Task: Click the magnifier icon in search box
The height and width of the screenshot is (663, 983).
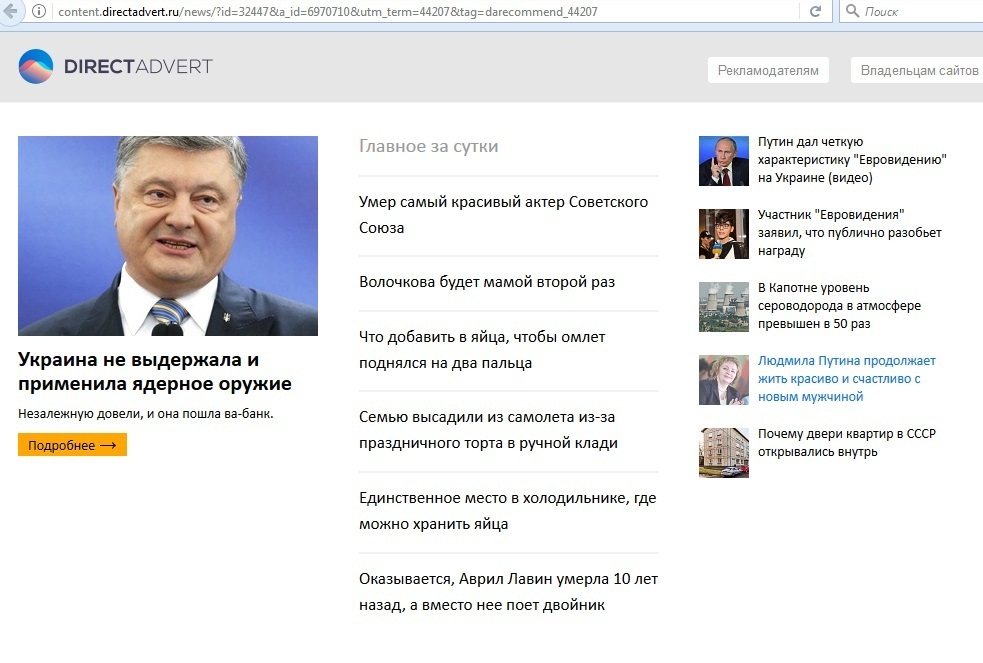Action: click(852, 11)
